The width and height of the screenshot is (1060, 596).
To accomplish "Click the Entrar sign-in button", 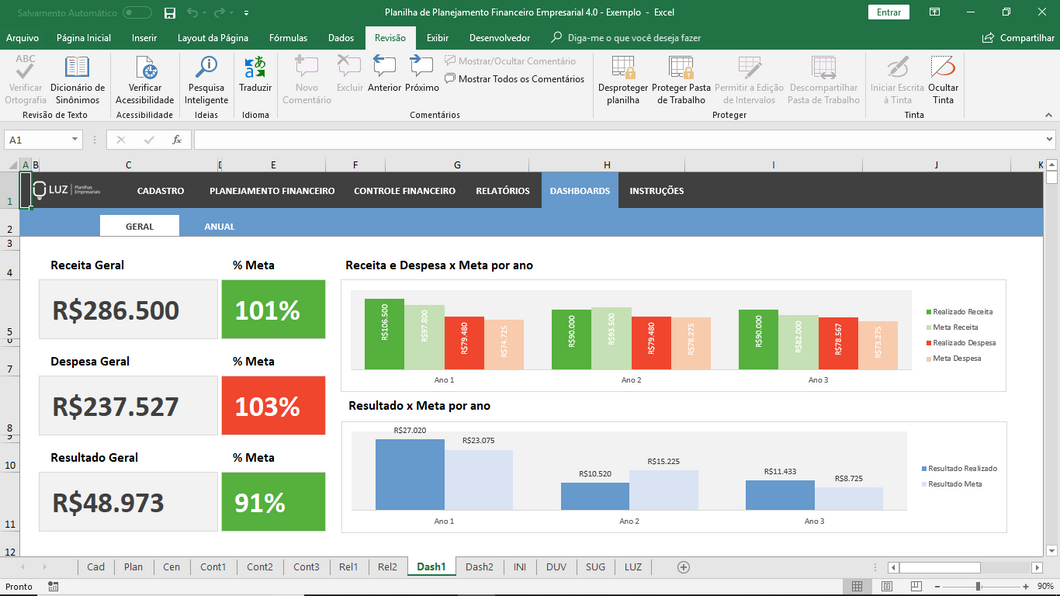I will (x=888, y=12).
